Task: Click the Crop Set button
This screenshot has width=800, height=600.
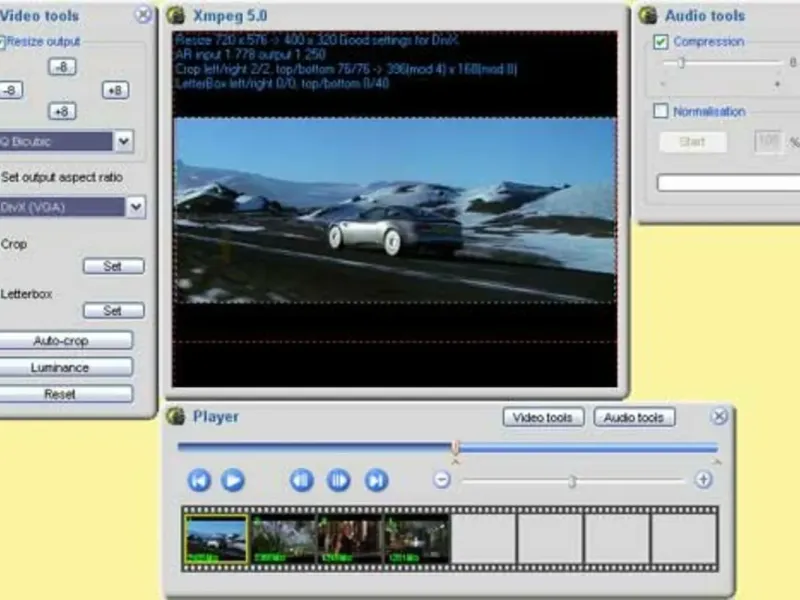Action: pos(113,266)
